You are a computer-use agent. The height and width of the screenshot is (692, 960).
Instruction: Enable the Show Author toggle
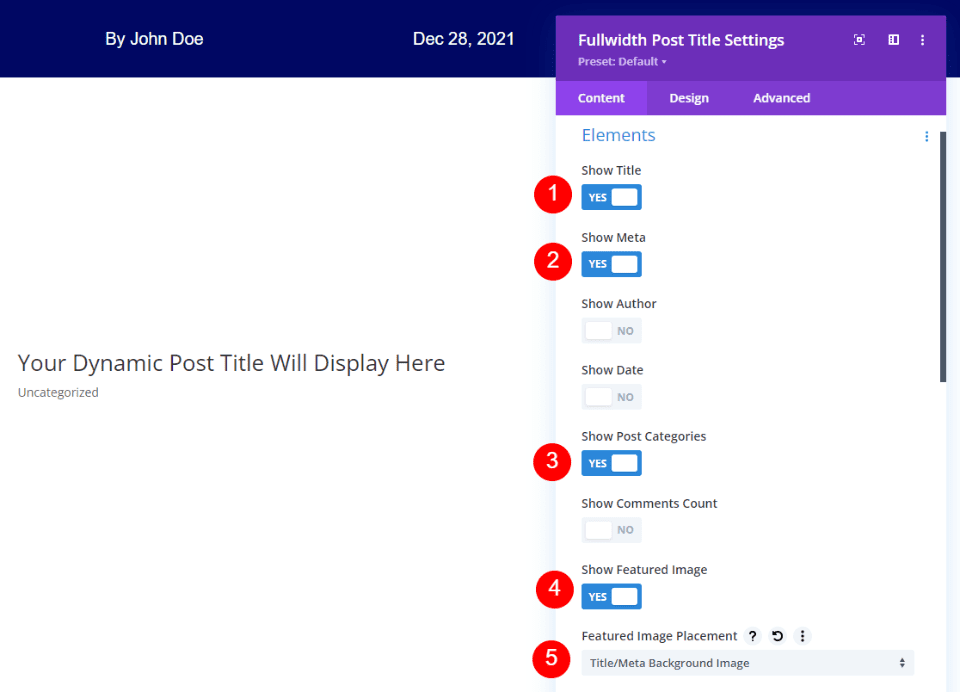(x=611, y=330)
